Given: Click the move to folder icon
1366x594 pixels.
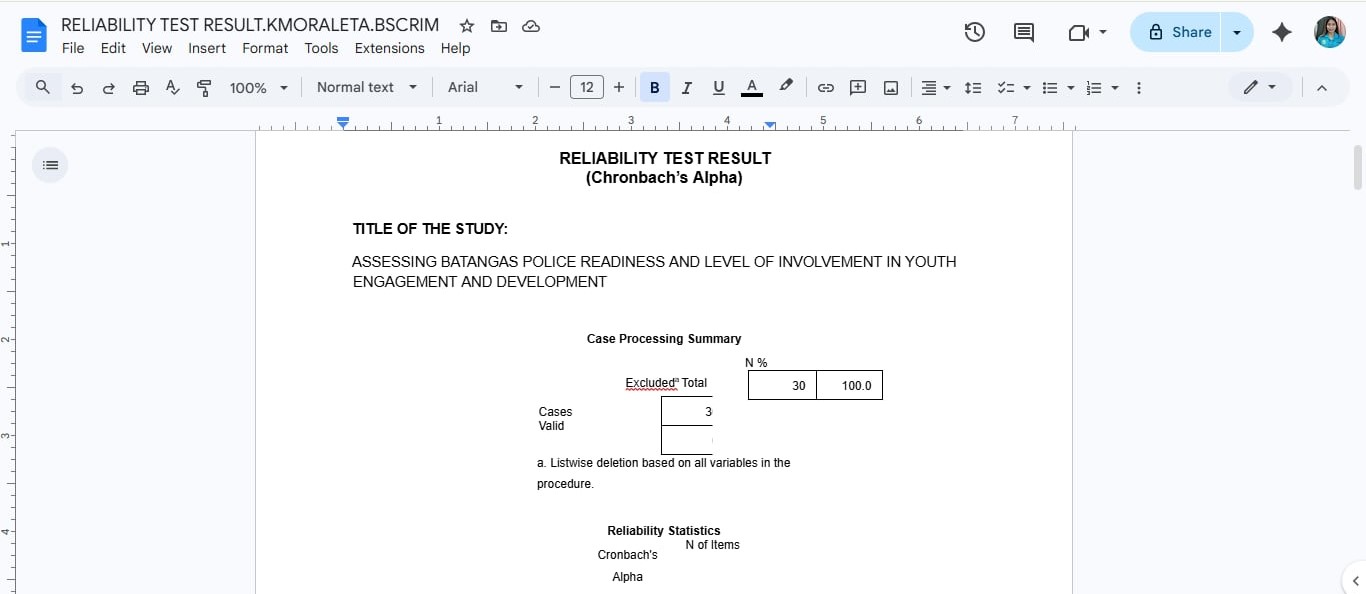Looking at the screenshot, I should tap(499, 26).
